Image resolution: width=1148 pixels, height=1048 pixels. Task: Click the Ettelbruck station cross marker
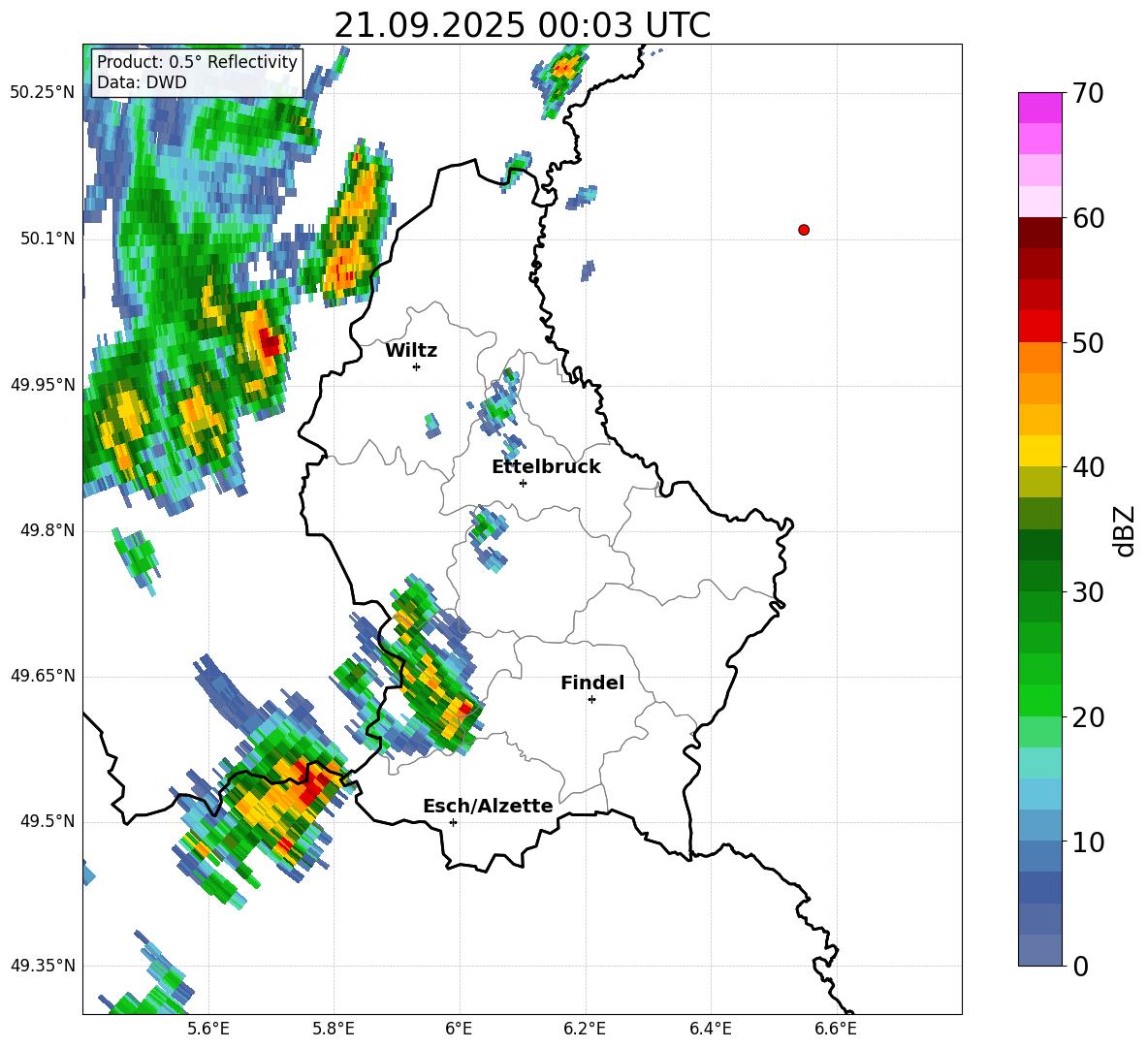pyautogui.click(x=523, y=483)
